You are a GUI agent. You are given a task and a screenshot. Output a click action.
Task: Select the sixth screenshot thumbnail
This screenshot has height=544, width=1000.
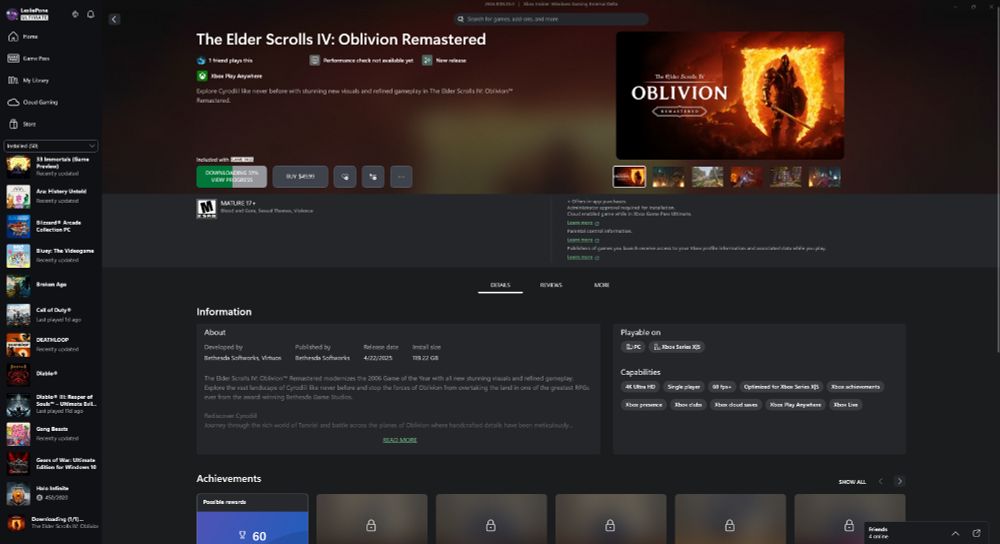click(825, 177)
